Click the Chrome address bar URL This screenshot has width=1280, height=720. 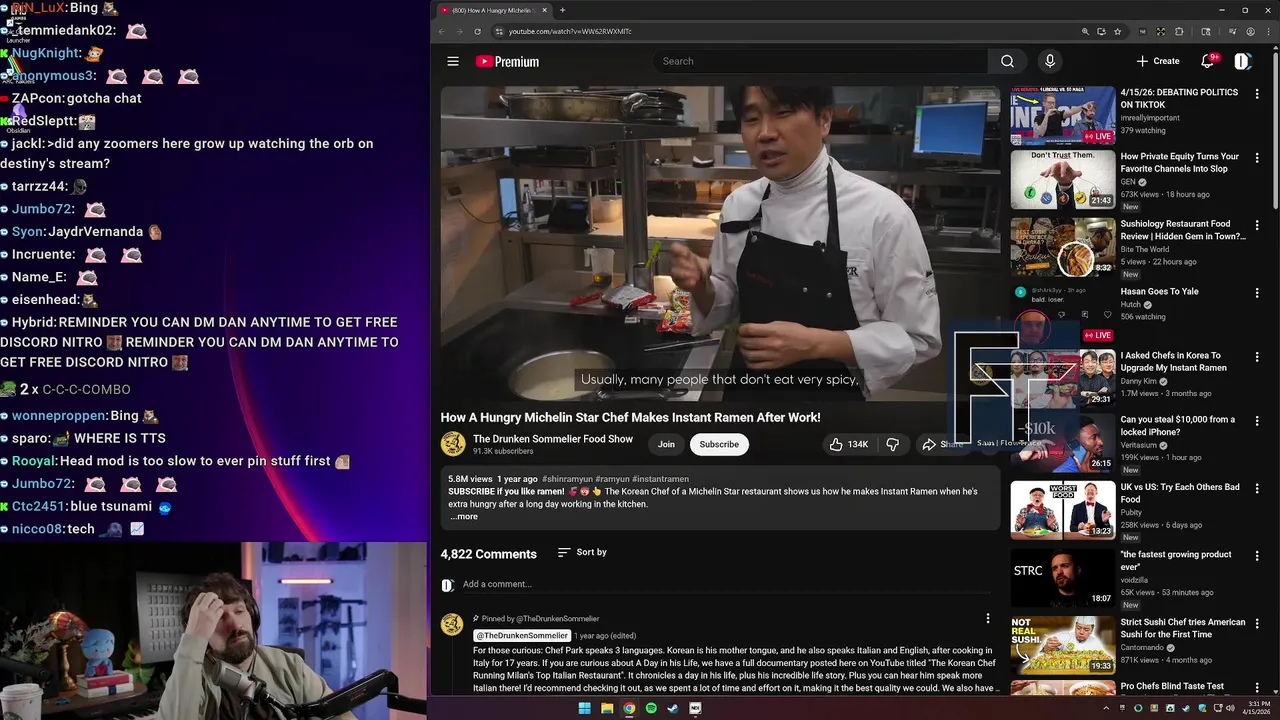pos(570,31)
